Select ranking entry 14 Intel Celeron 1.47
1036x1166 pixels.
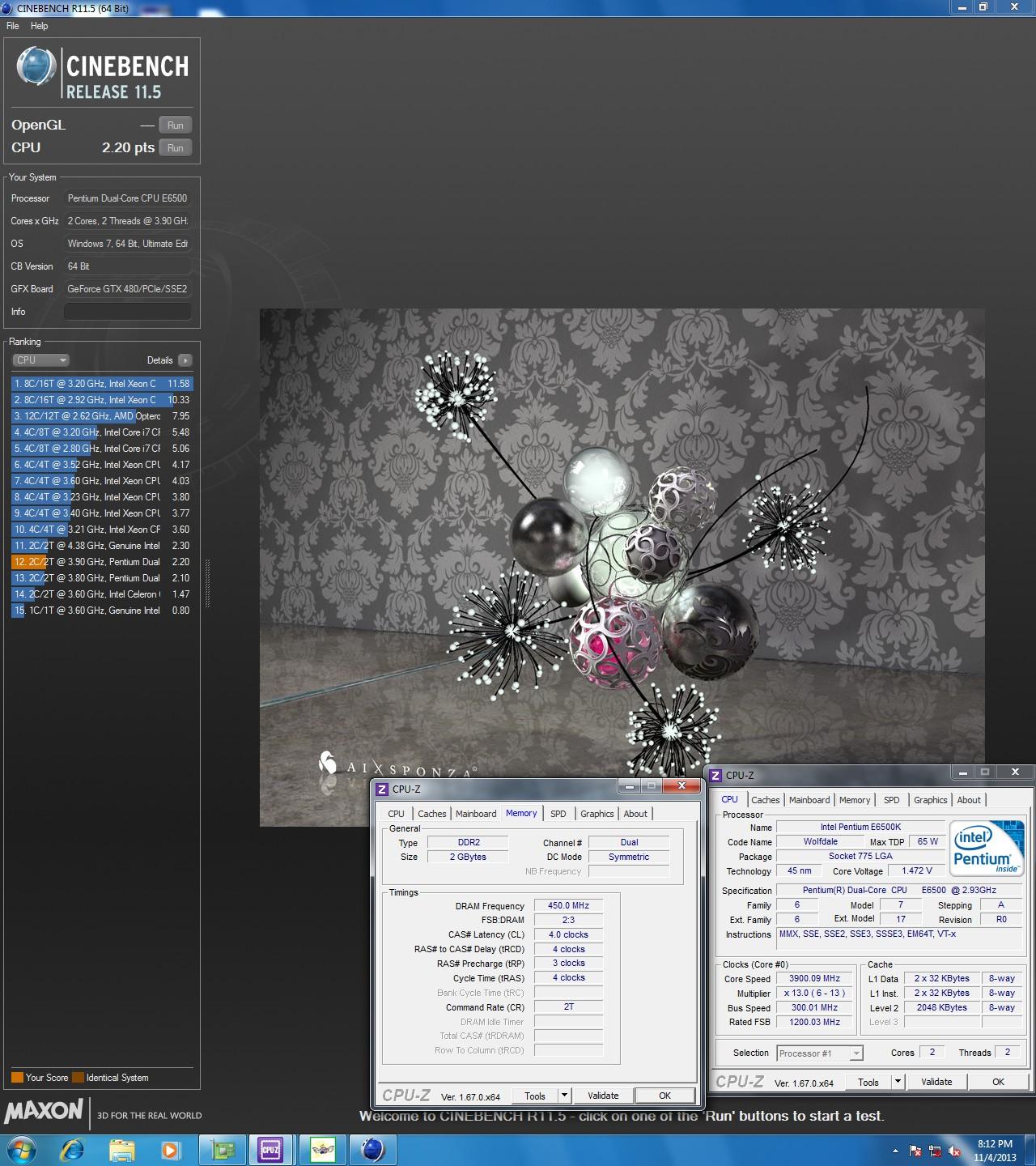click(x=102, y=594)
